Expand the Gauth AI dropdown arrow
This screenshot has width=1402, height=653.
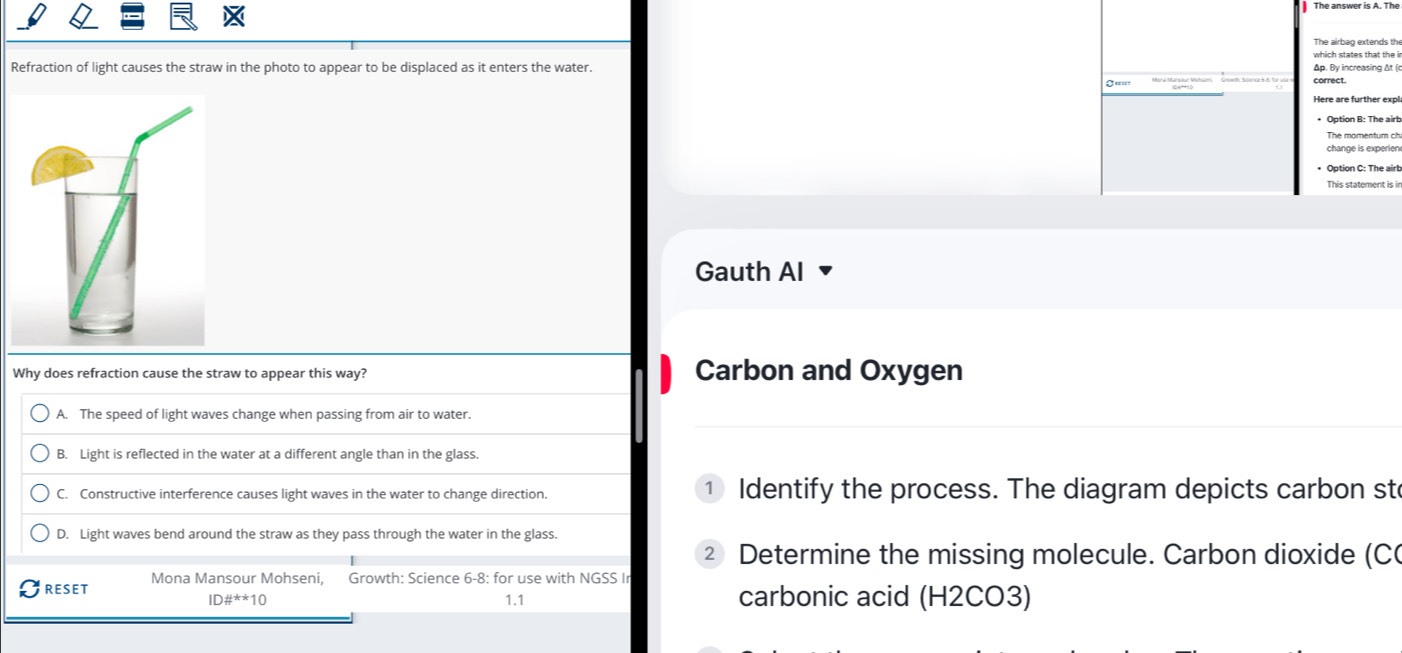click(x=826, y=271)
